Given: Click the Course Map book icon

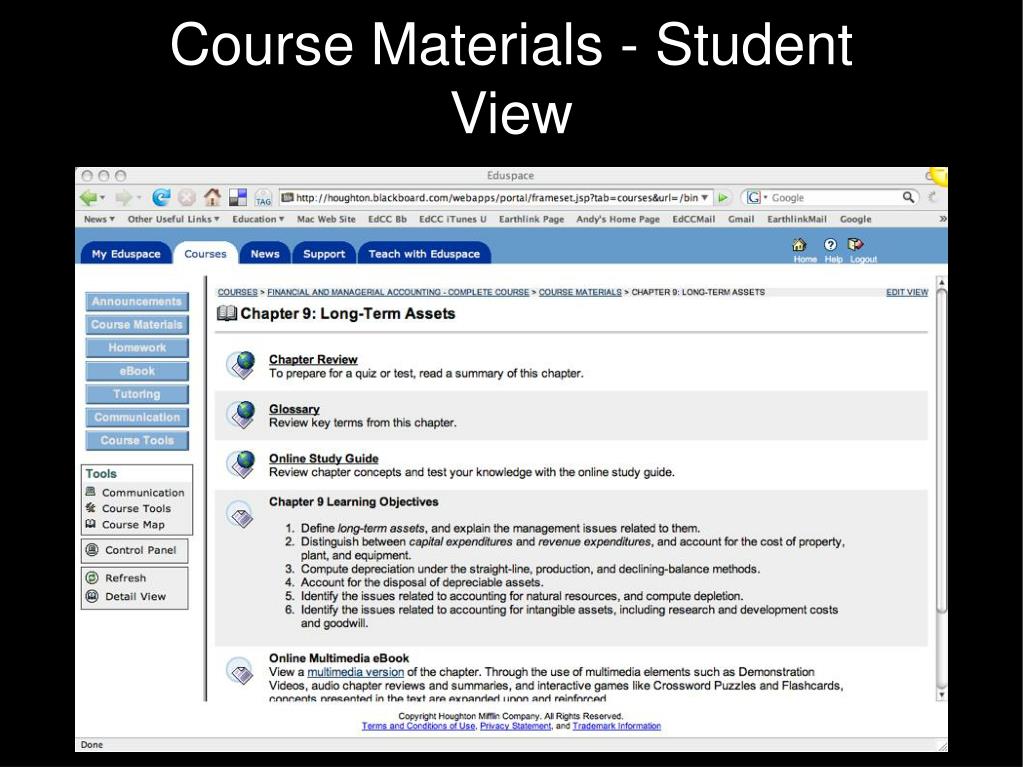Looking at the screenshot, I should tap(91, 524).
